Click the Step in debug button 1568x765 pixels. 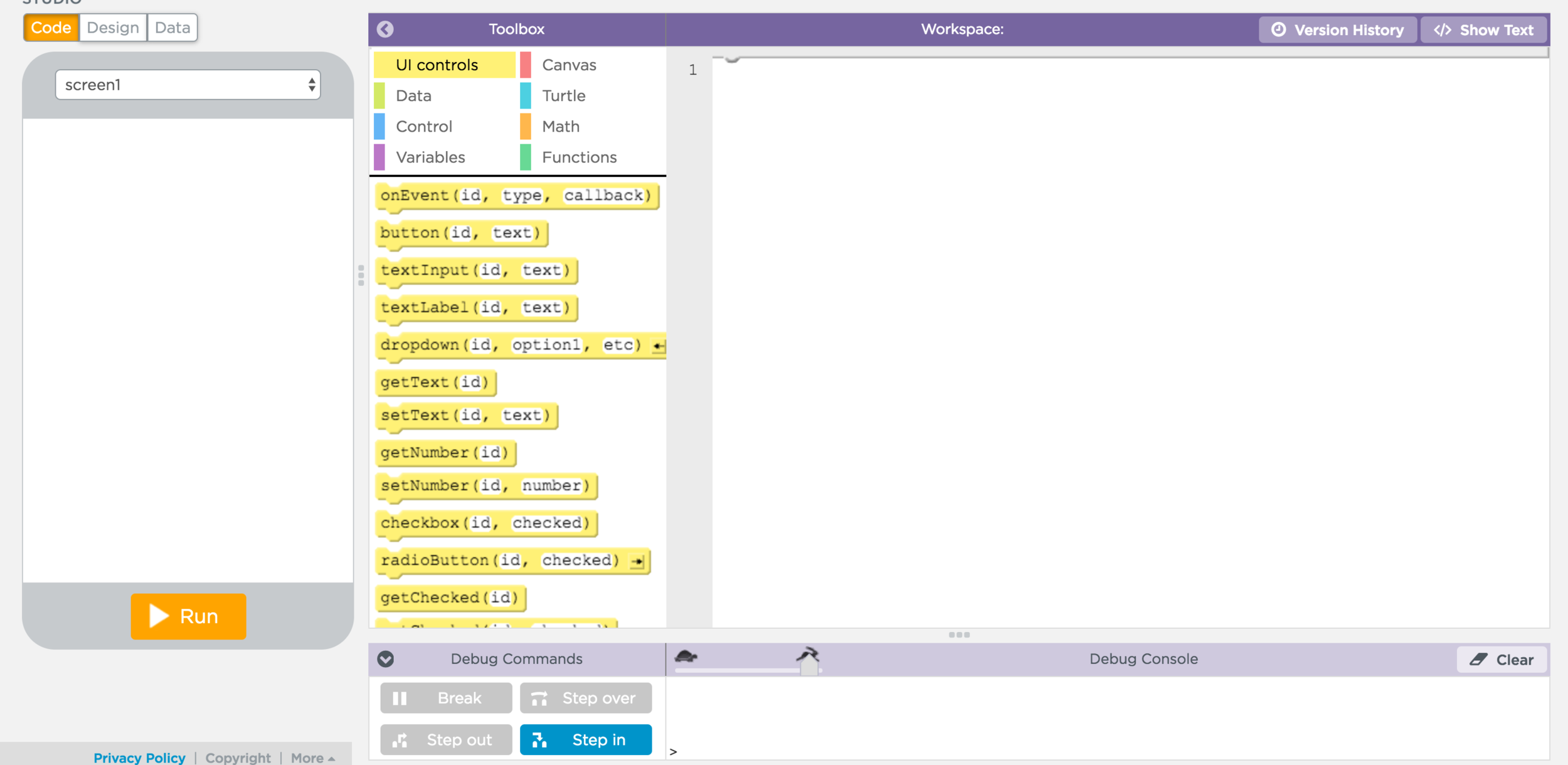click(585, 740)
